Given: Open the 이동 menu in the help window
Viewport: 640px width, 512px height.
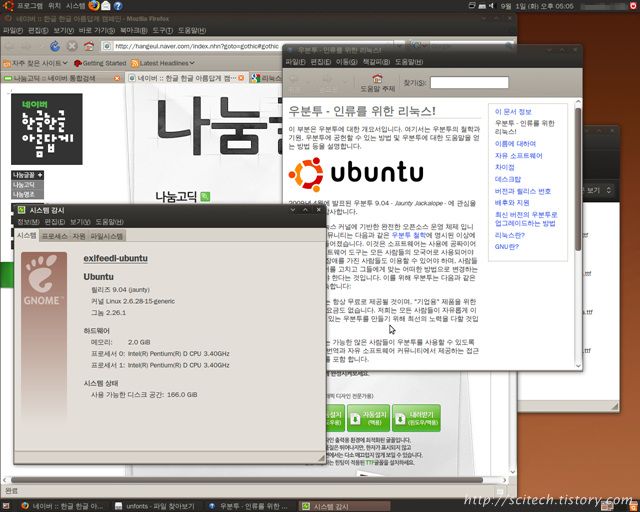Looking at the screenshot, I should click(x=346, y=62).
